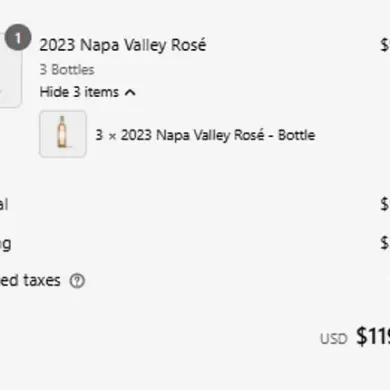Click the USD currency label
The width and height of the screenshot is (390, 390).
334,339
